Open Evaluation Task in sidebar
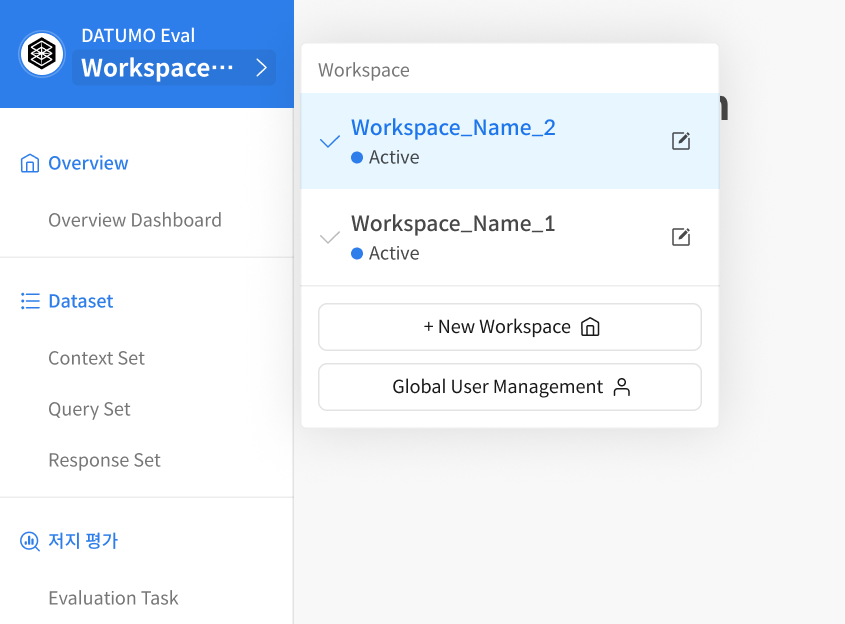This screenshot has width=845, height=624. 113,598
